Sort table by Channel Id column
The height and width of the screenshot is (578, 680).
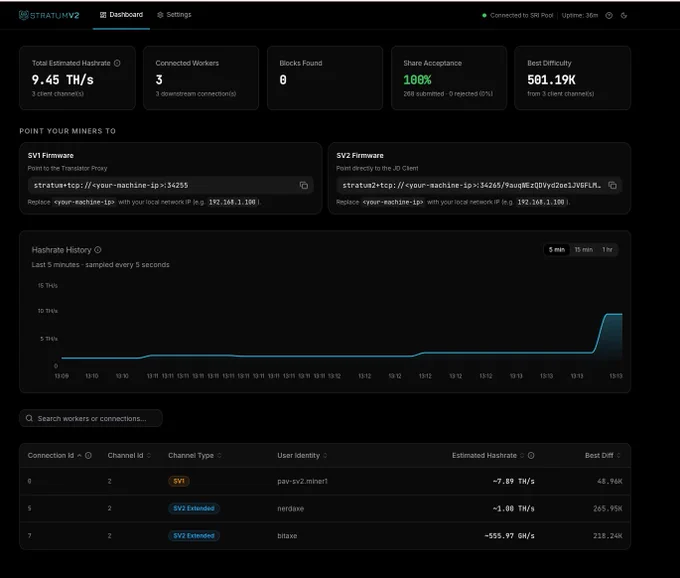coord(129,455)
